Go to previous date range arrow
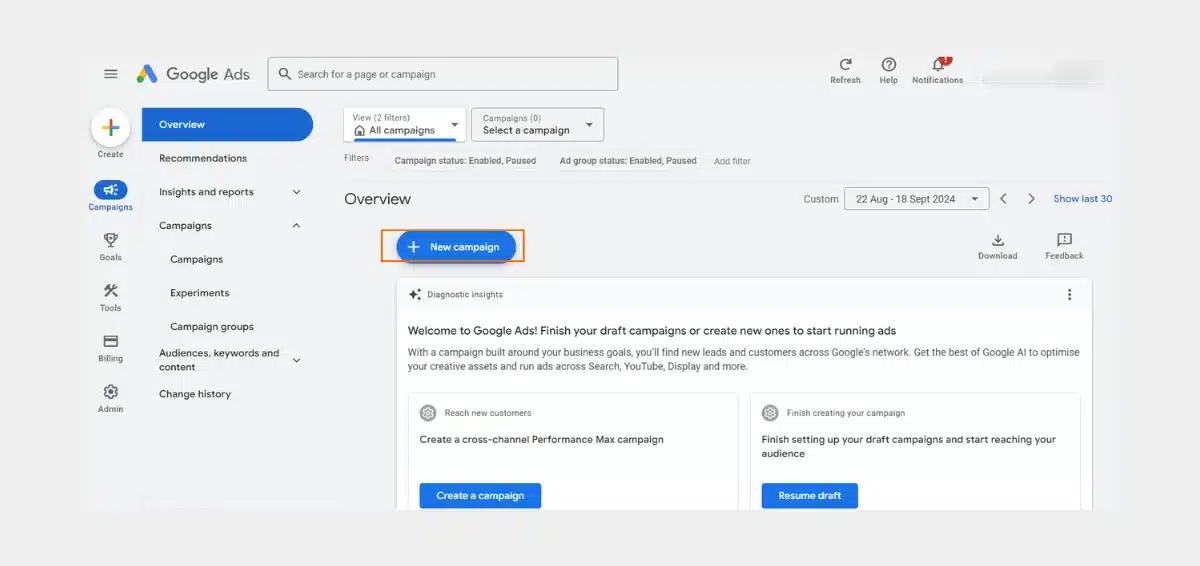The height and width of the screenshot is (566, 1200). click(x=1004, y=199)
